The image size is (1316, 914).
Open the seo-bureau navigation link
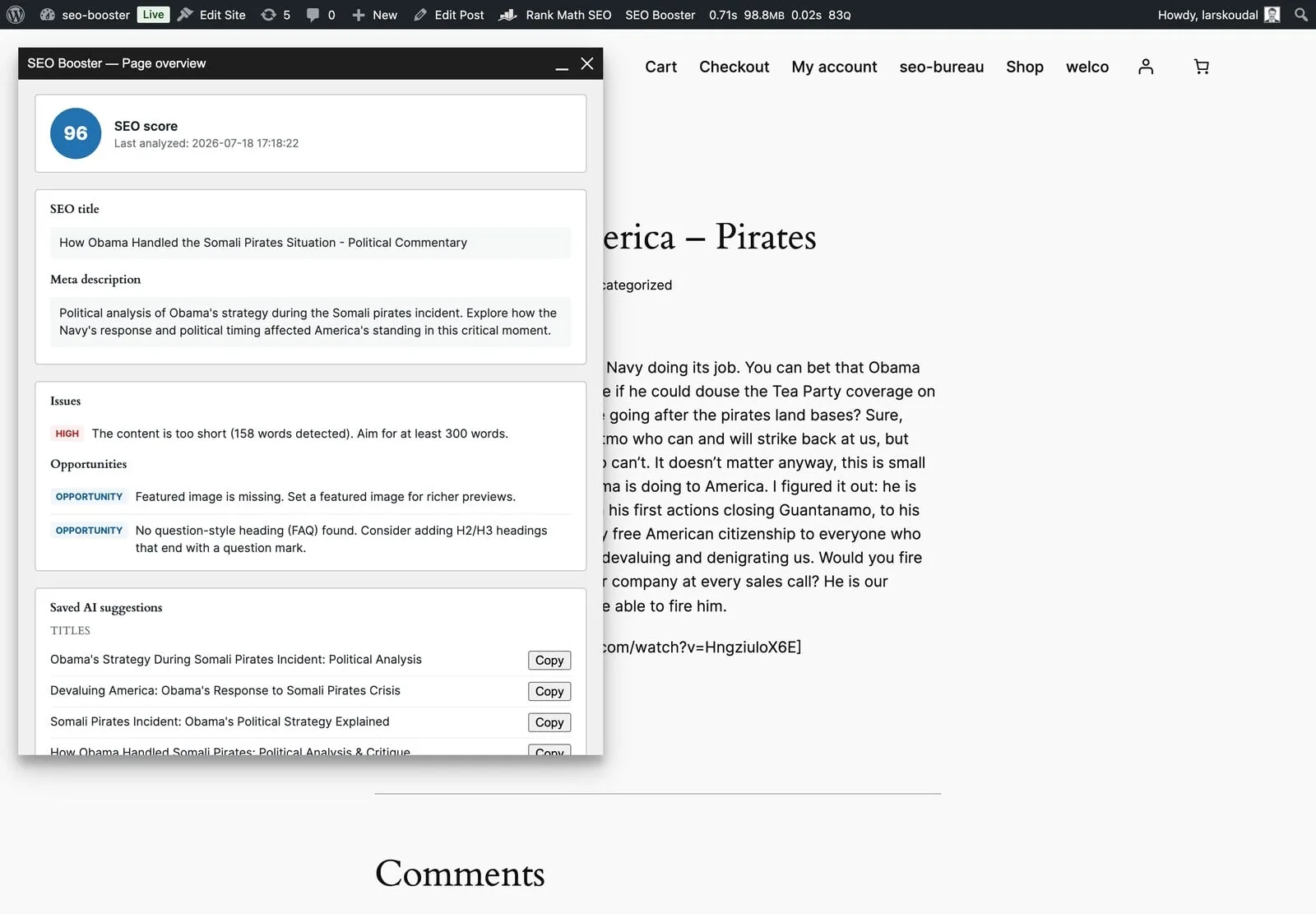[941, 67]
